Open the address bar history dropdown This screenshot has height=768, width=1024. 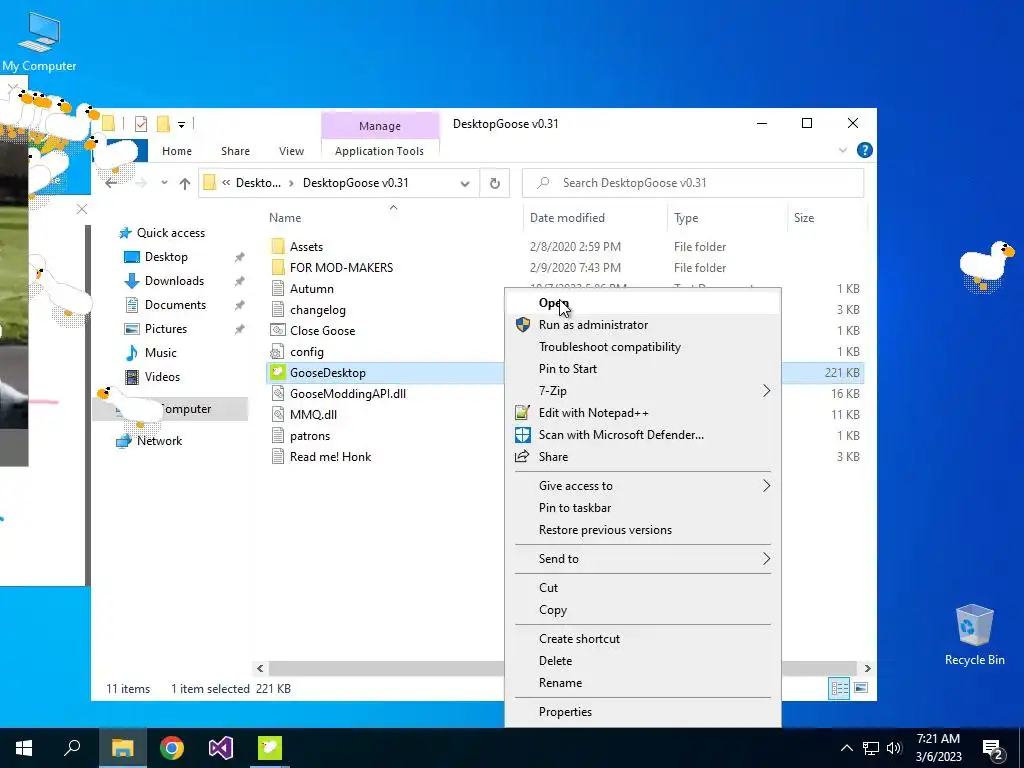[x=464, y=184]
